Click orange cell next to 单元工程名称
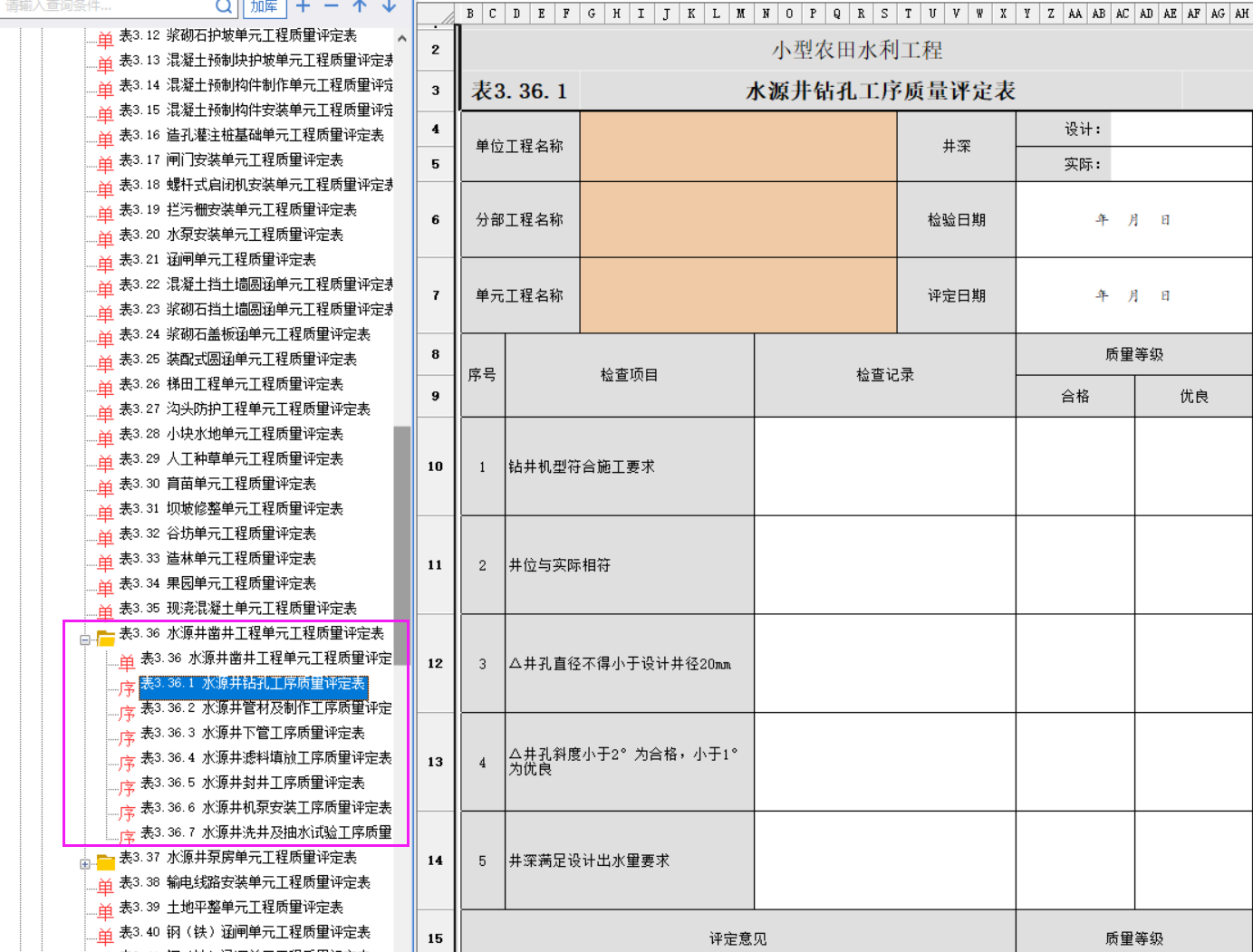Image resolution: width=1253 pixels, height=952 pixels. 738,295
